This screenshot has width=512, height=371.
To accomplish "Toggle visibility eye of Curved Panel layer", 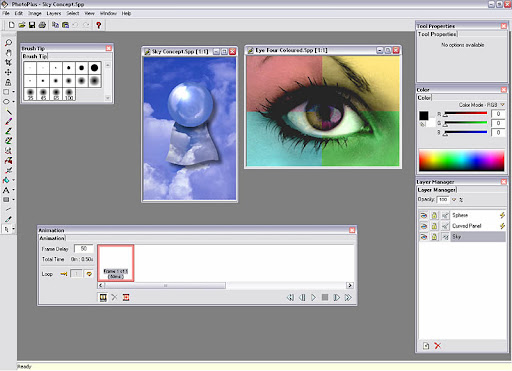I will tap(424, 226).
